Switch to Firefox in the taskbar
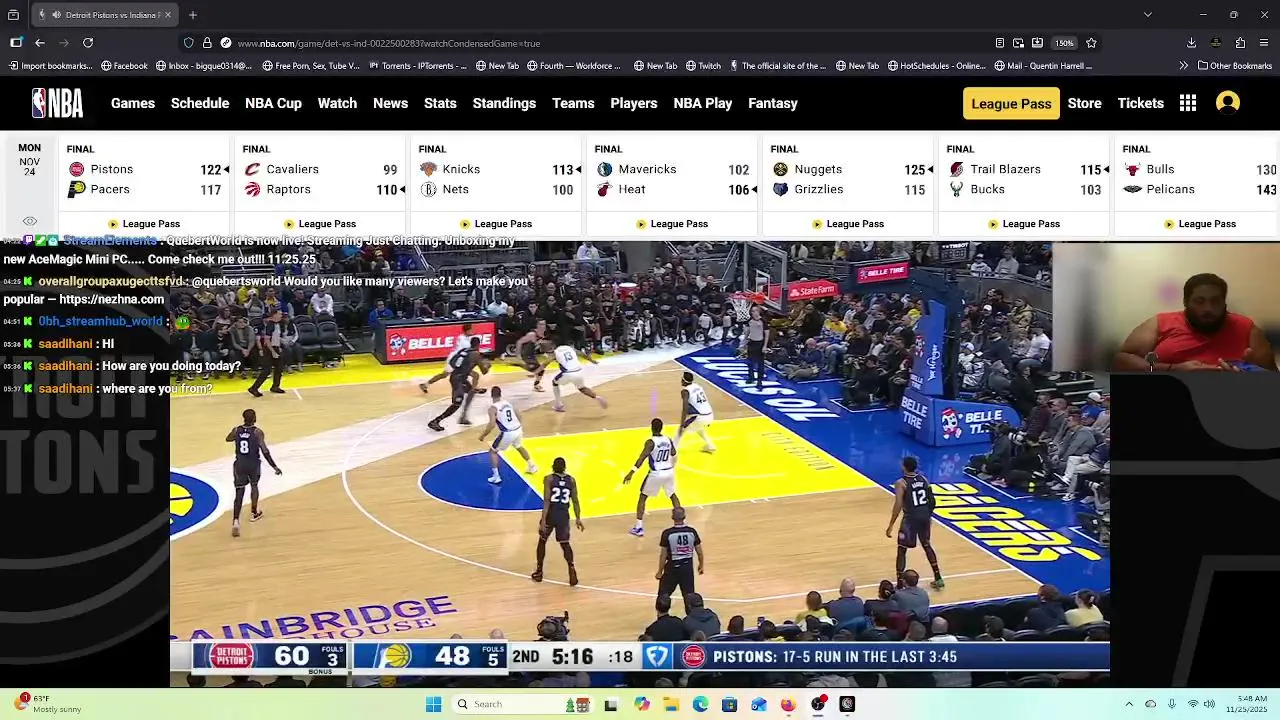This screenshot has width=1280, height=720. tap(788, 704)
